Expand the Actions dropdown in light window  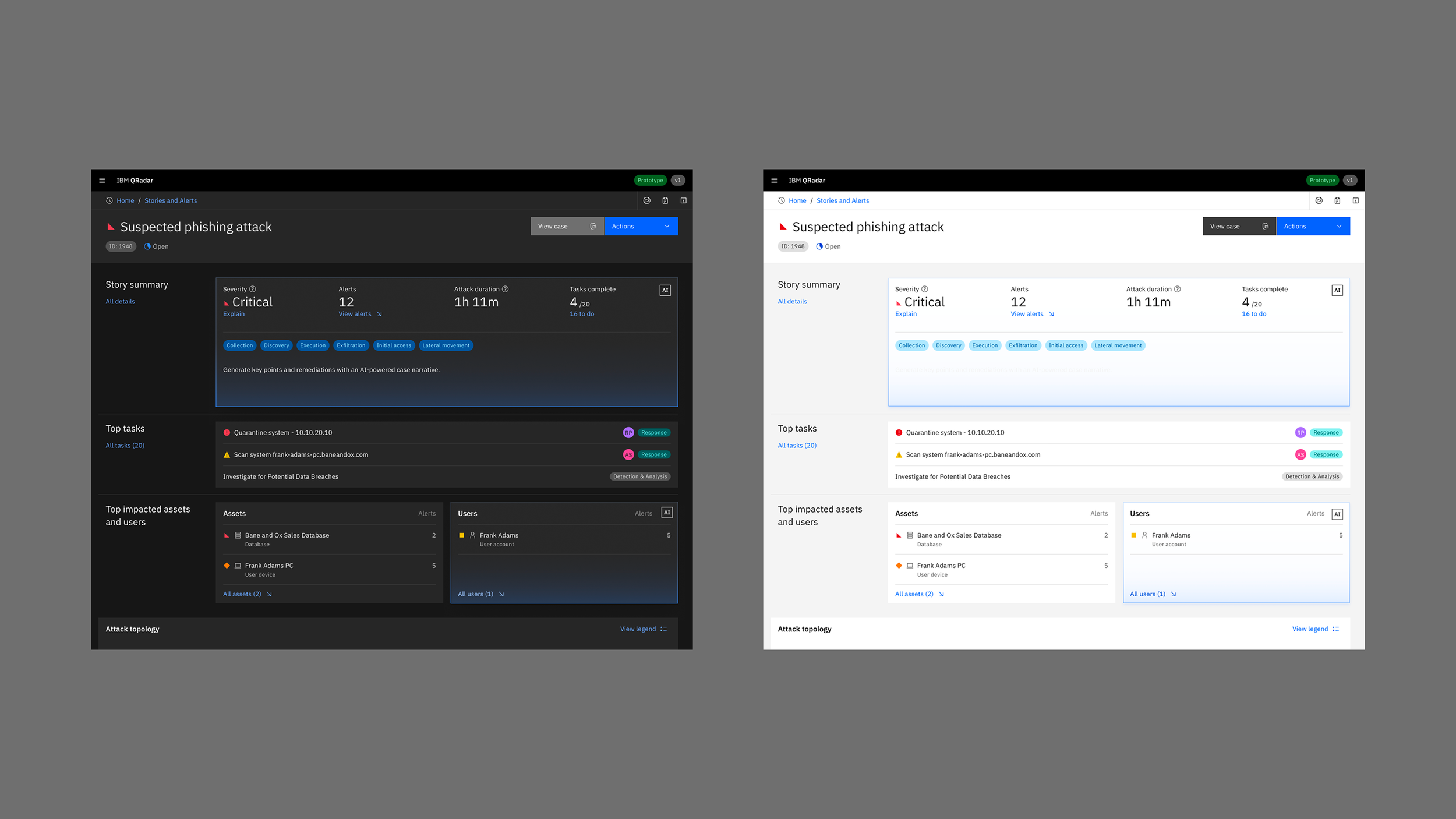pyautogui.click(x=1313, y=226)
